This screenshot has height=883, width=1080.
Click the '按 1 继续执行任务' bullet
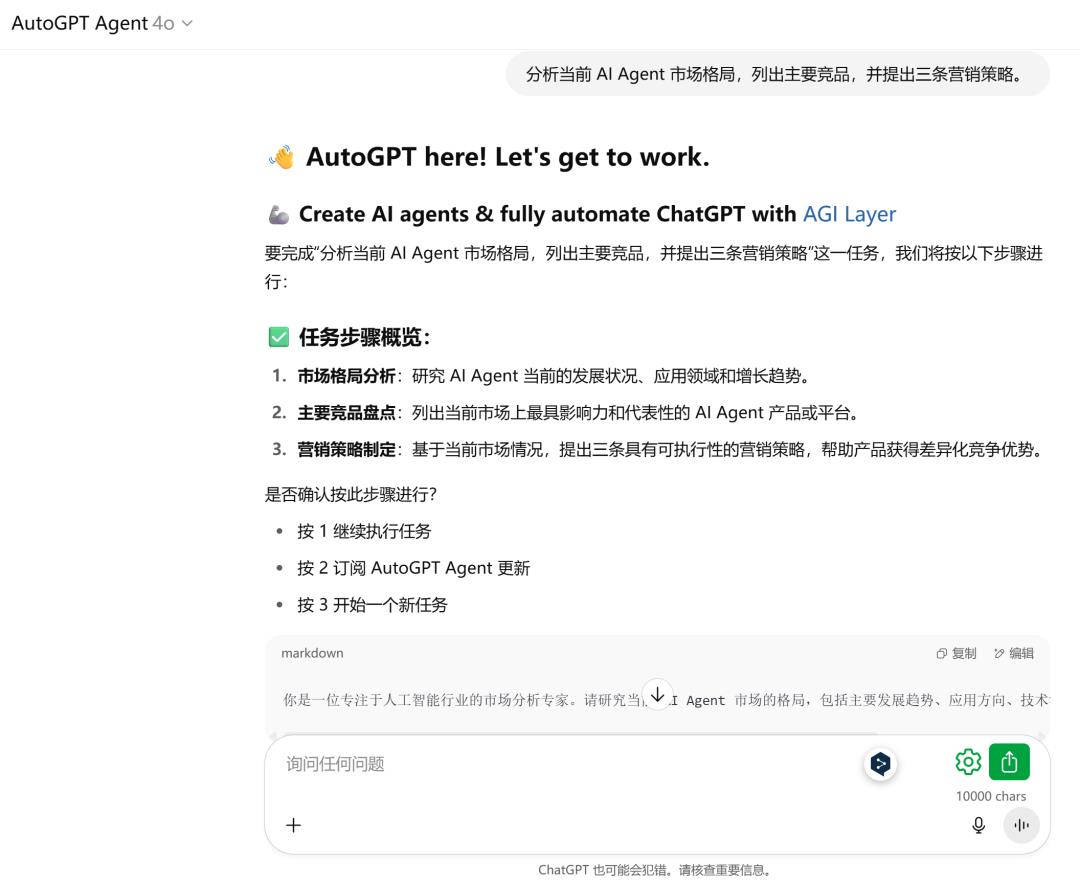364,531
